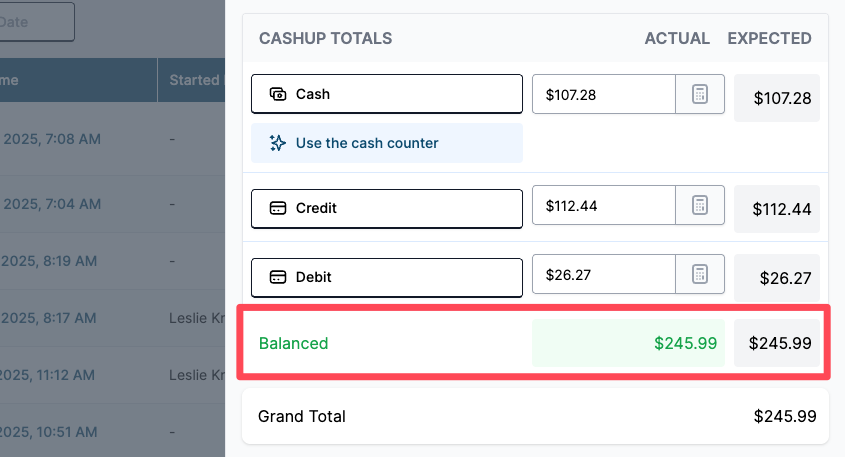
Task: Click the sparkle icon beside cash counter
Action: pos(278,143)
